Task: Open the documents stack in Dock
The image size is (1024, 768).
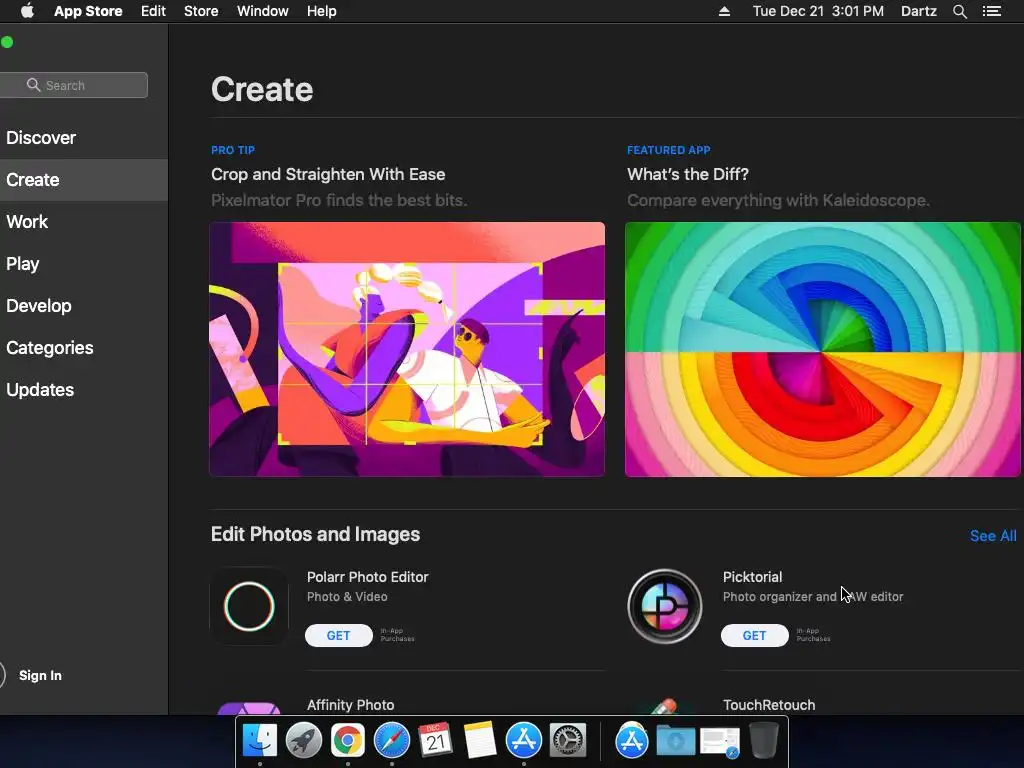Action: 720,742
